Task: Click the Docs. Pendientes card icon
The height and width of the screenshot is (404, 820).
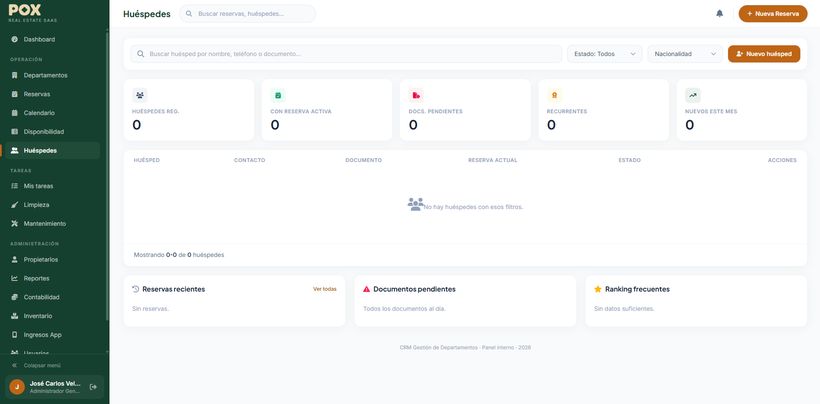Action: [416, 95]
